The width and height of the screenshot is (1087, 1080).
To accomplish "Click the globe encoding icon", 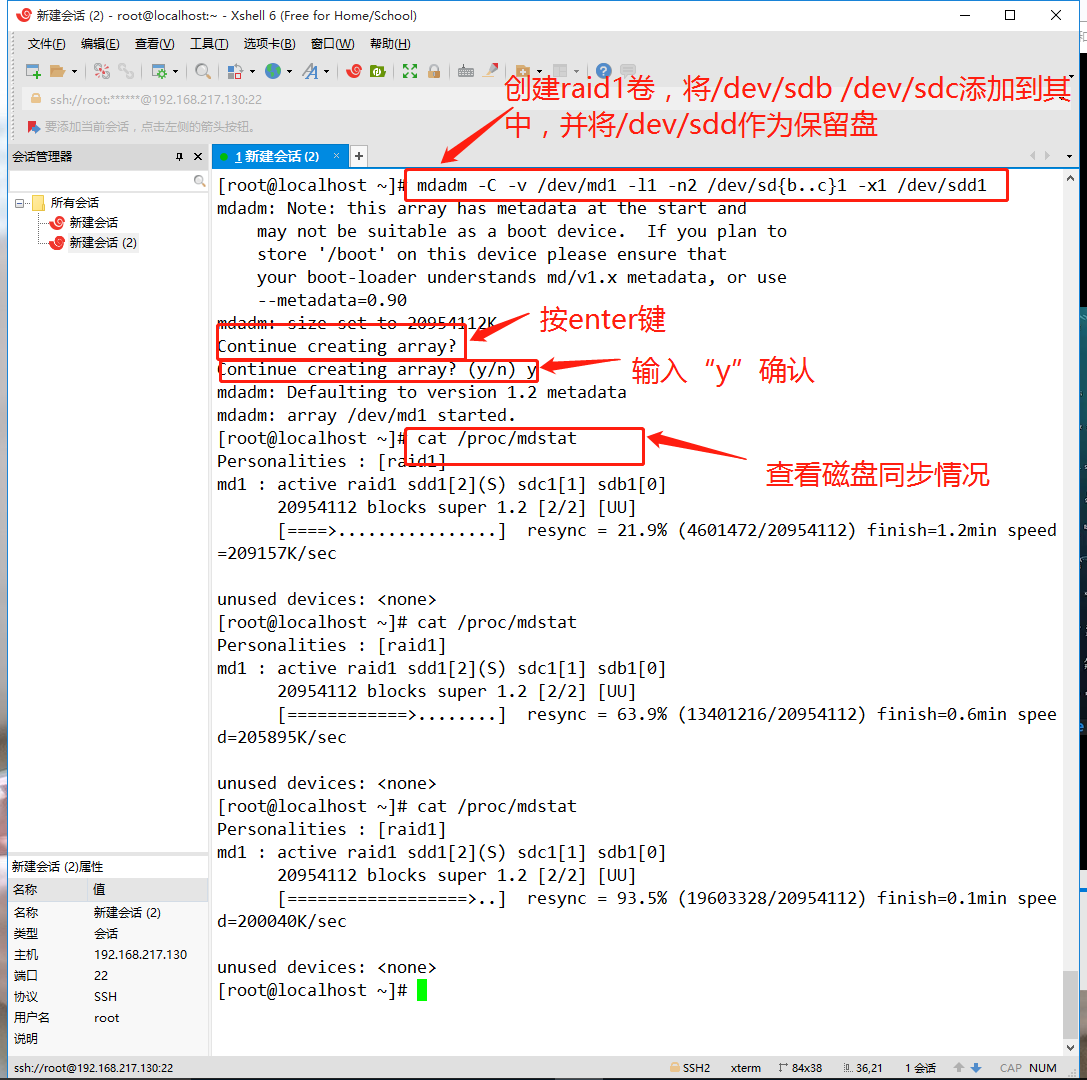I will [273, 71].
